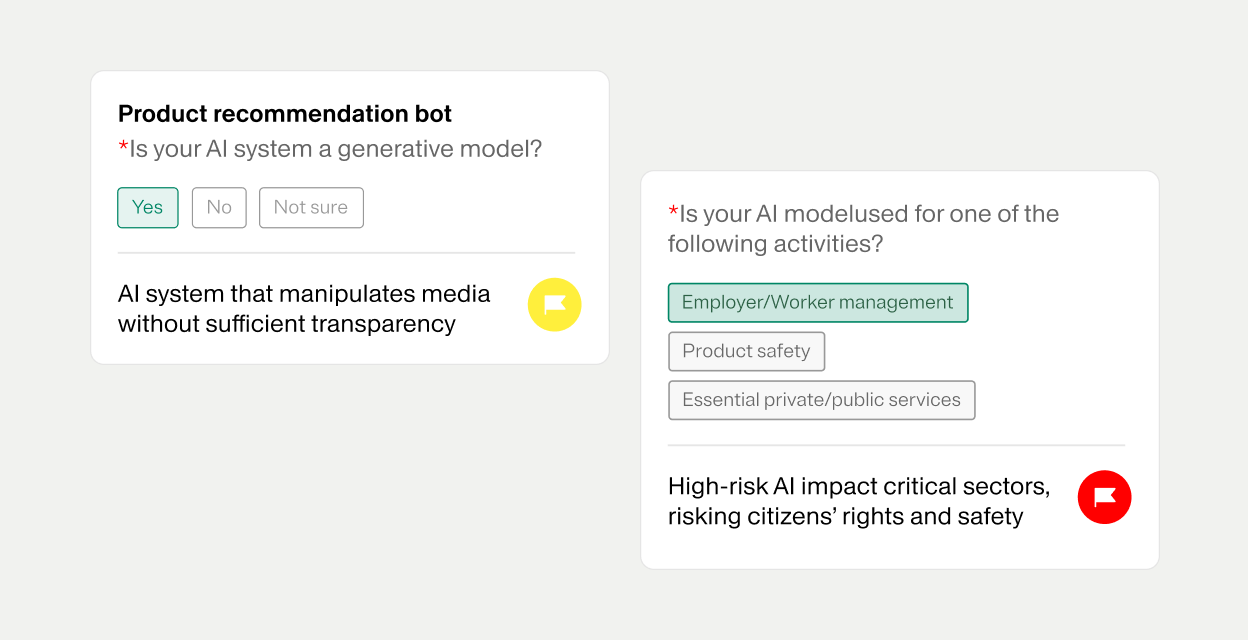Click the media manipulation warning message

(303, 309)
